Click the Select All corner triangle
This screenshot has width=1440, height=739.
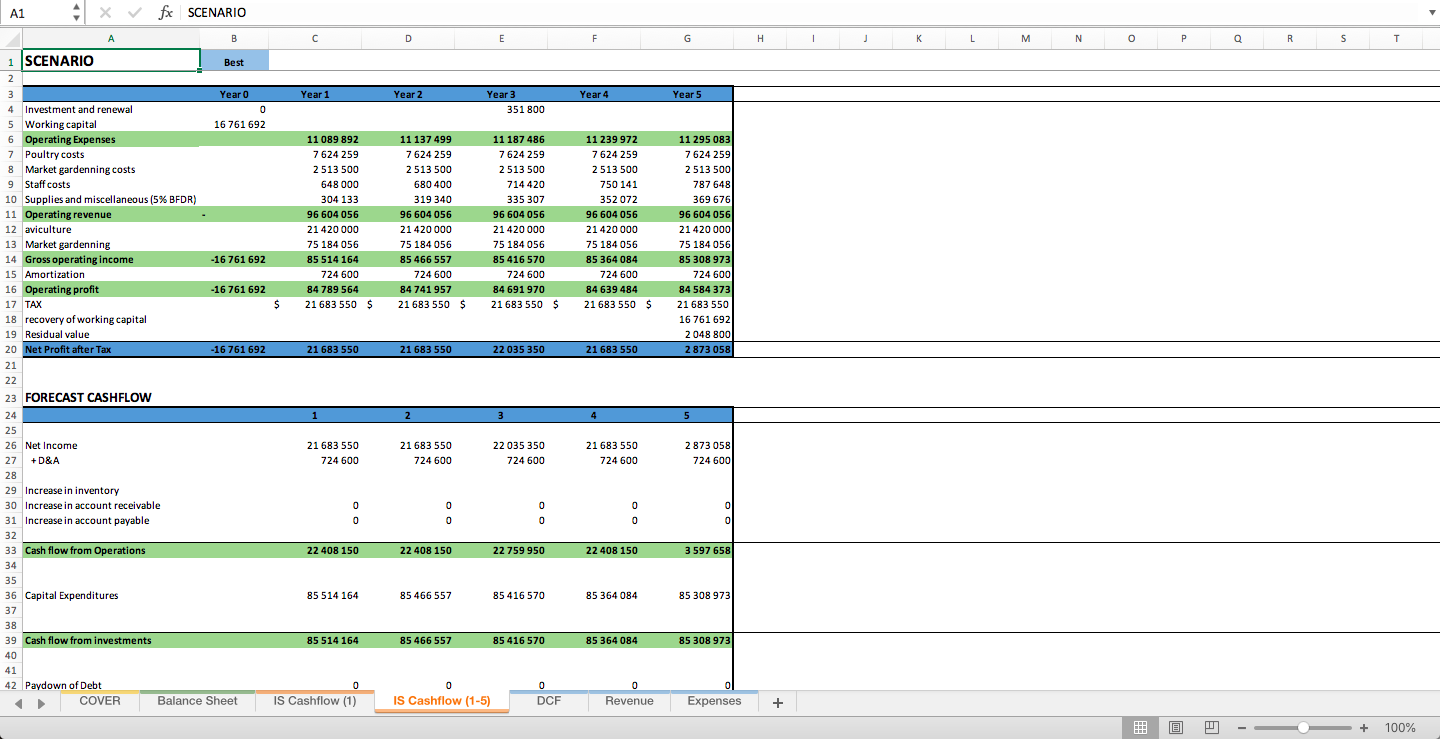pyautogui.click(x=11, y=39)
